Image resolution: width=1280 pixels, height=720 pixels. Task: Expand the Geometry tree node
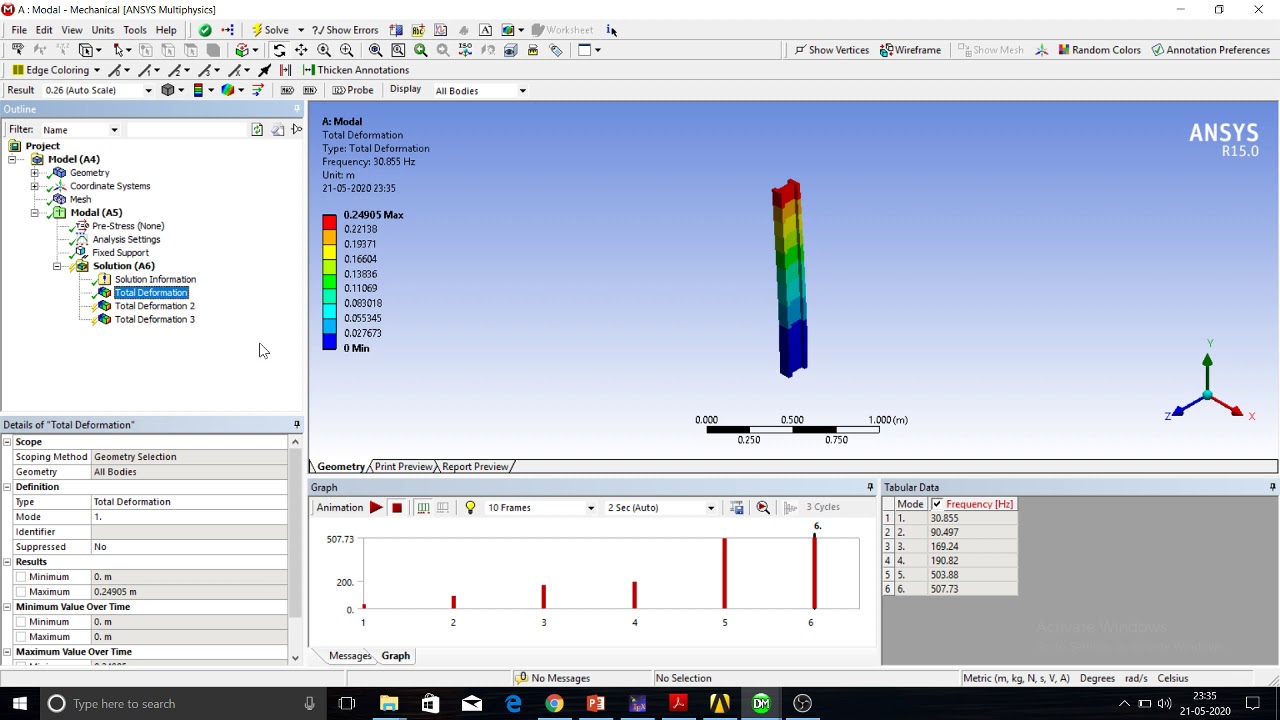point(35,173)
